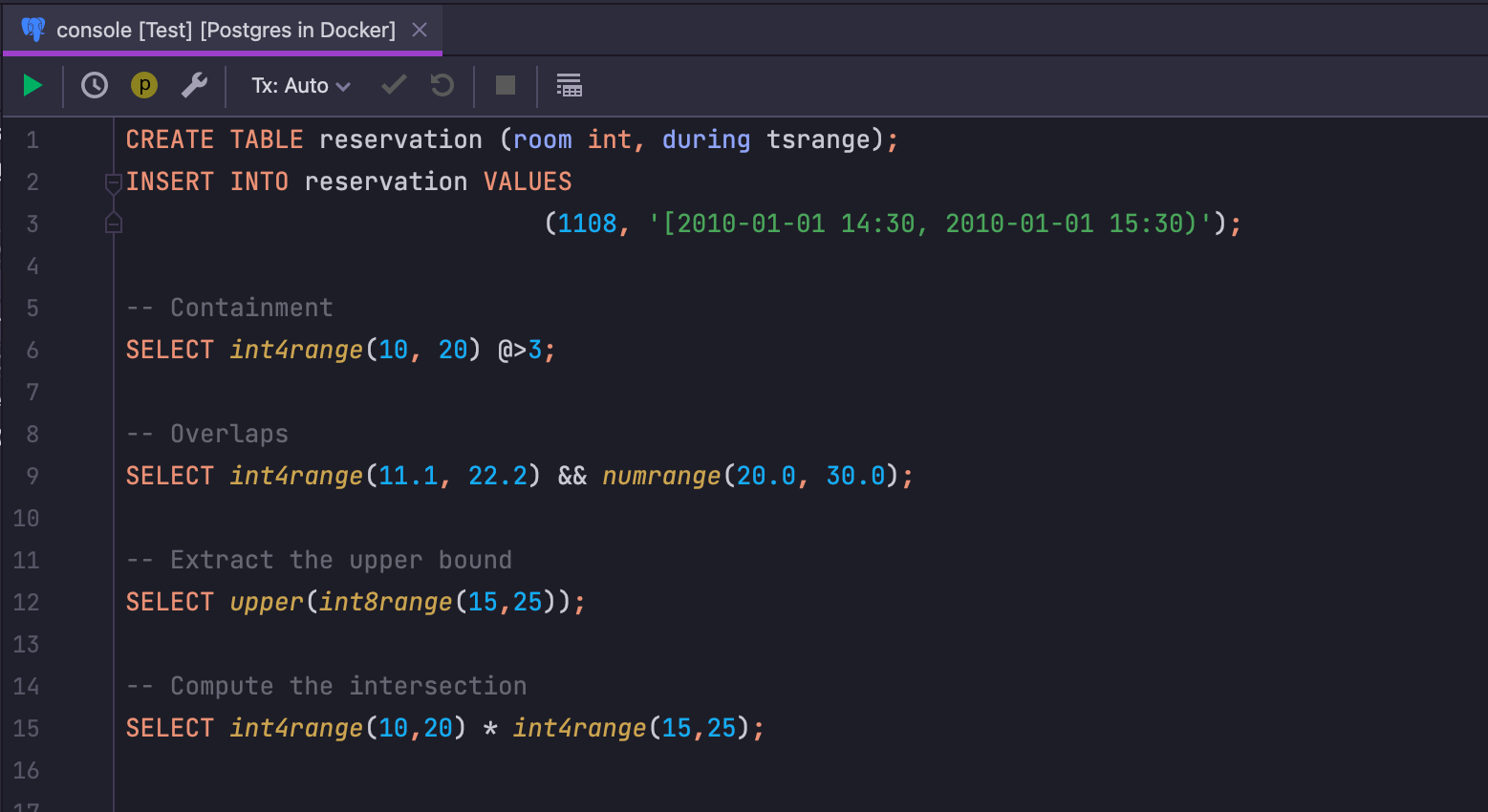The image size is (1488, 812).
Task: Toggle the in-editor results table icon
Action: pyautogui.click(x=569, y=86)
